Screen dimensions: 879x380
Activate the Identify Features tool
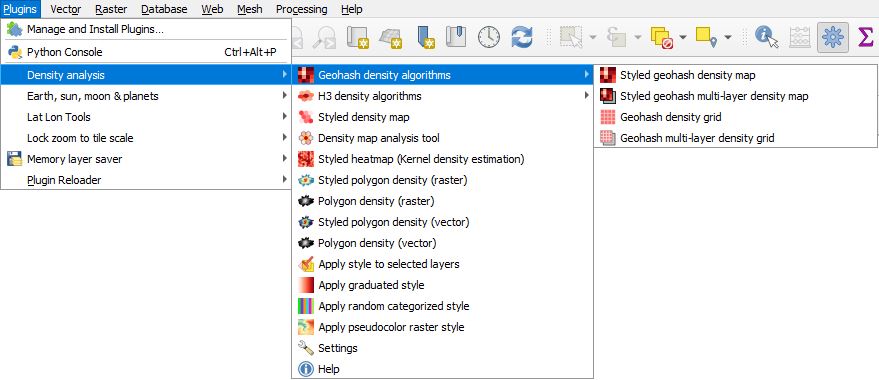click(x=766, y=38)
